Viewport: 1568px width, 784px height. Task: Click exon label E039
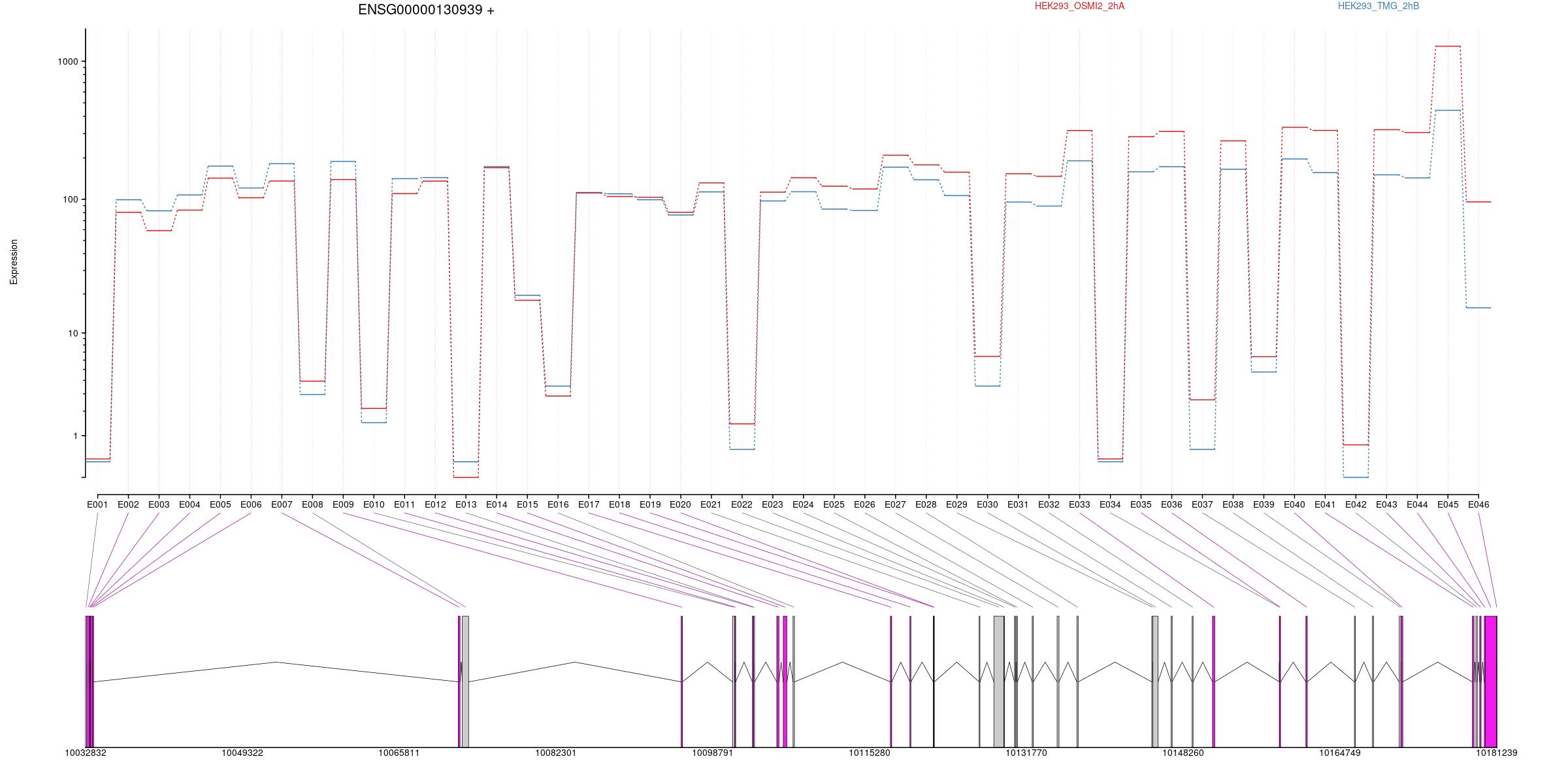(1264, 504)
